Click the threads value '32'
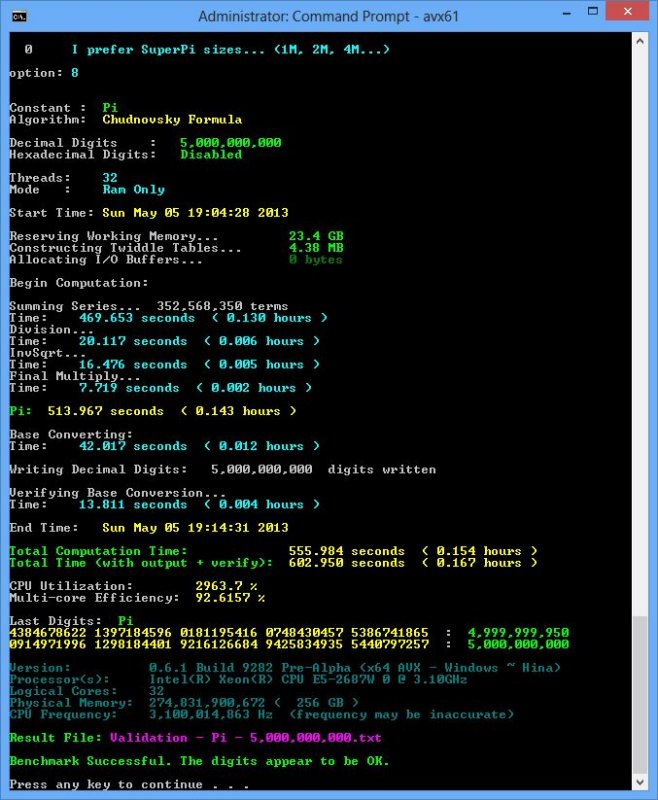The width and height of the screenshot is (658, 800). (110, 178)
